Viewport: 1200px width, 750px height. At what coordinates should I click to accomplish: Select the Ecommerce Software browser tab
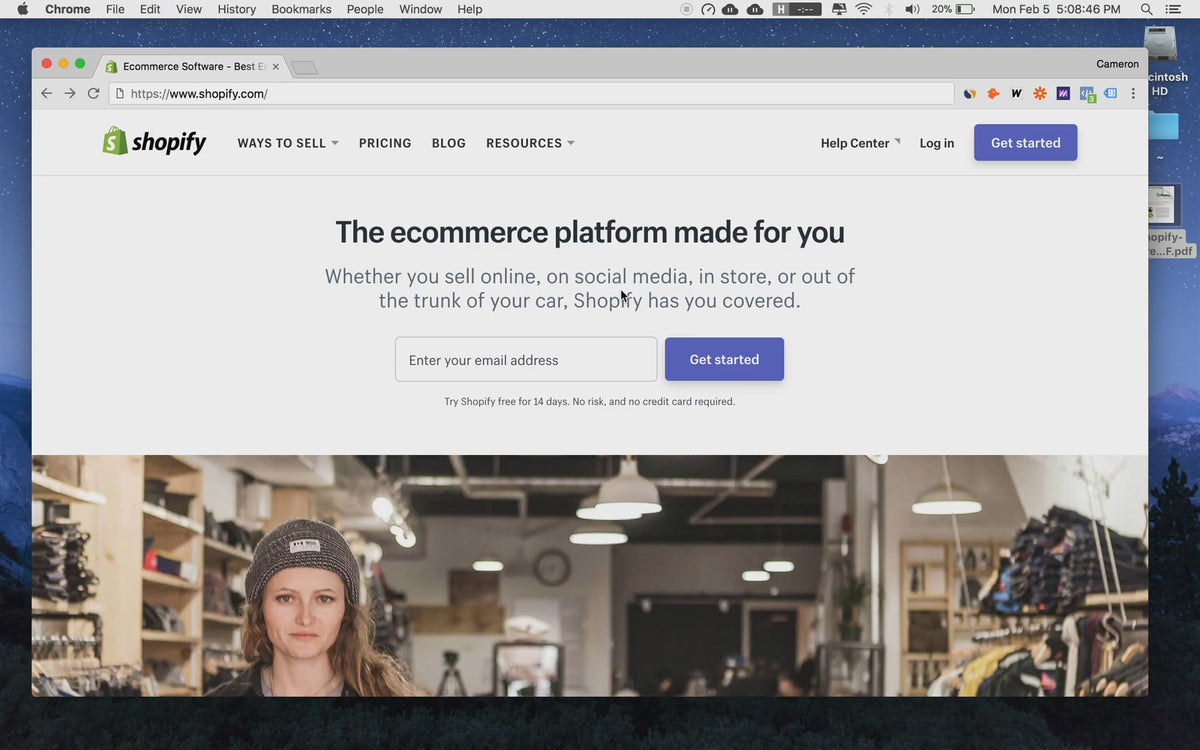(x=190, y=66)
